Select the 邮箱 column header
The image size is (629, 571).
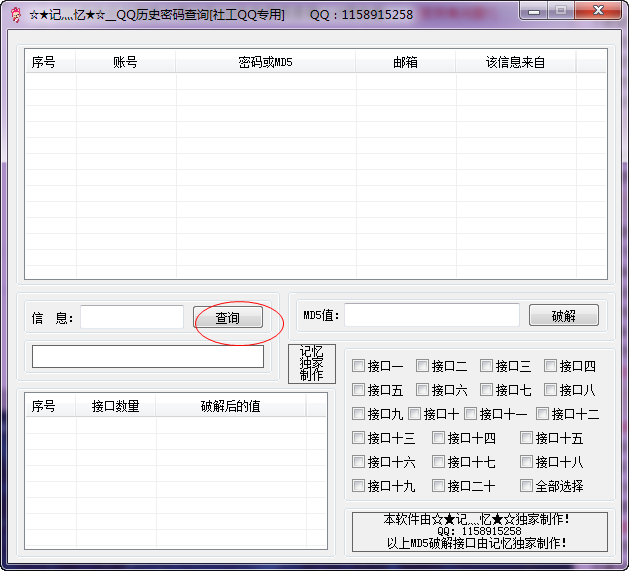pos(405,62)
